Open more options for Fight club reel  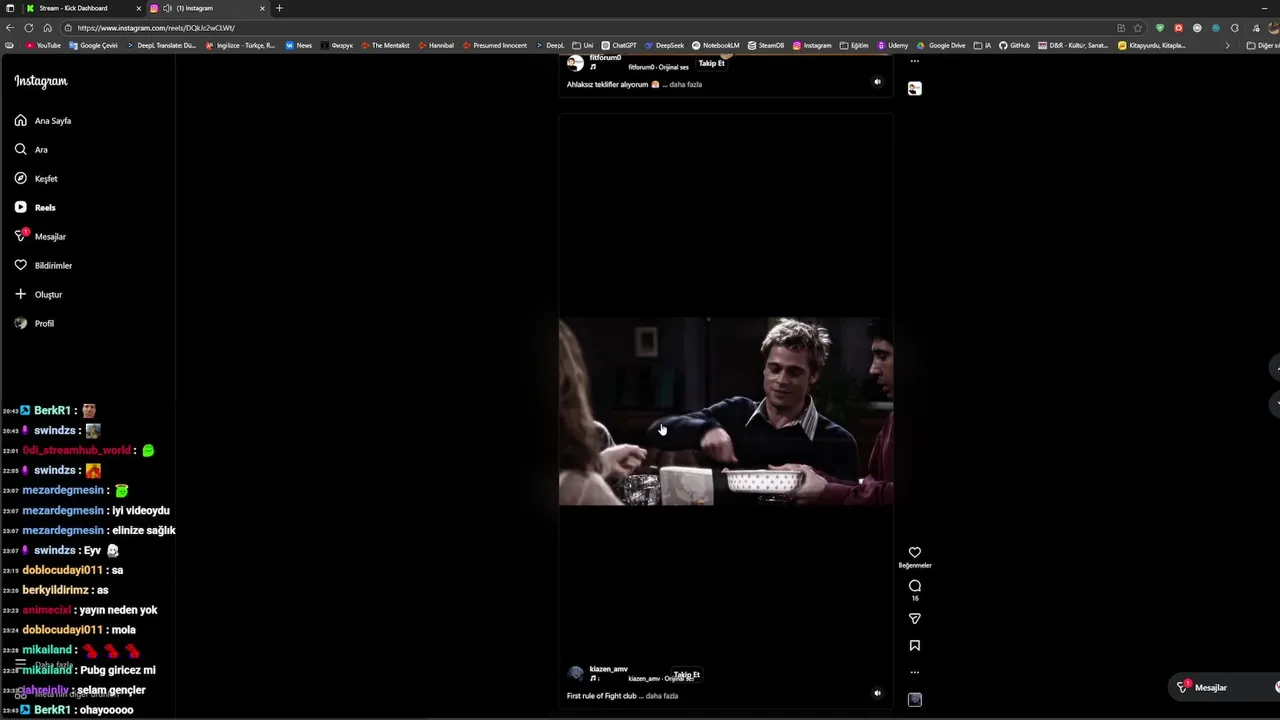coord(914,672)
